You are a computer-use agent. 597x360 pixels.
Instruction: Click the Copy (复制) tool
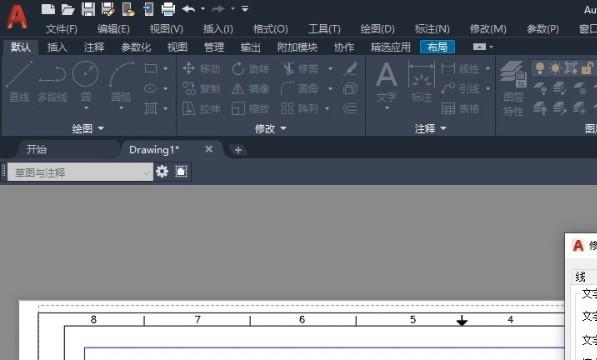pos(201,89)
